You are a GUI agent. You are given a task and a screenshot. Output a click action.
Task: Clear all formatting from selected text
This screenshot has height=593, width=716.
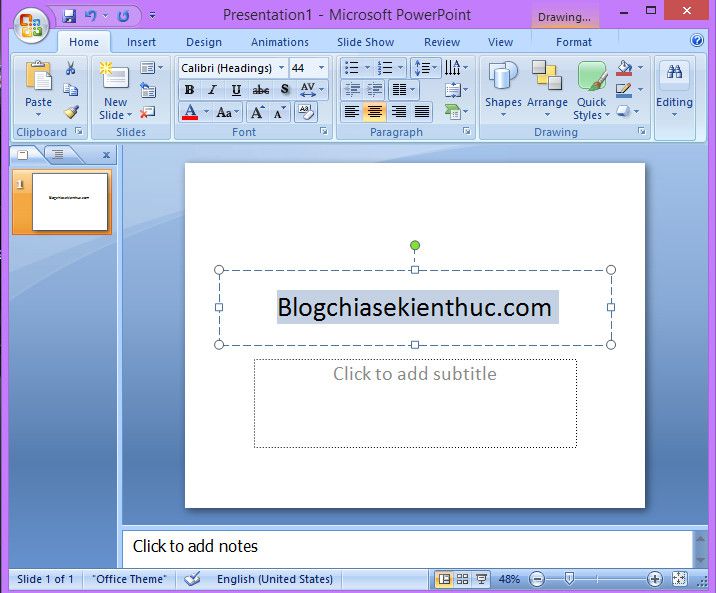(305, 112)
